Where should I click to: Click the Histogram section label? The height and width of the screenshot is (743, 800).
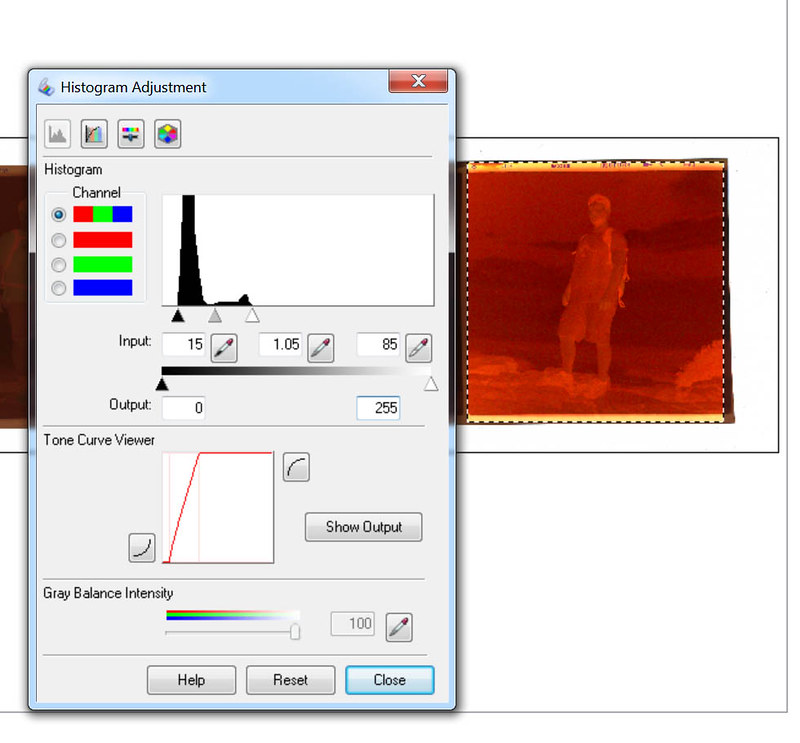[x=73, y=169]
